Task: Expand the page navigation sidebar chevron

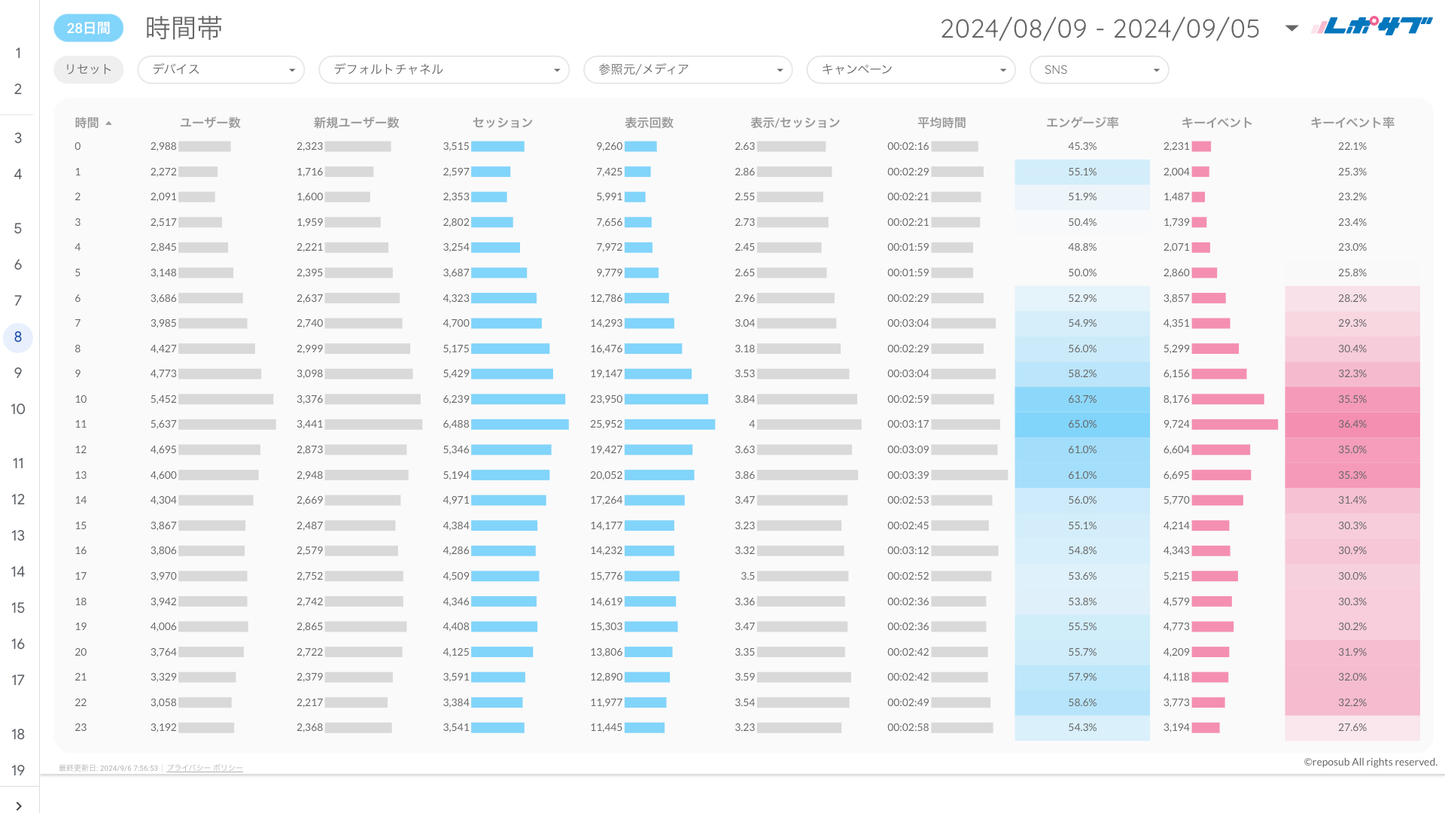Action: pos(18,805)
